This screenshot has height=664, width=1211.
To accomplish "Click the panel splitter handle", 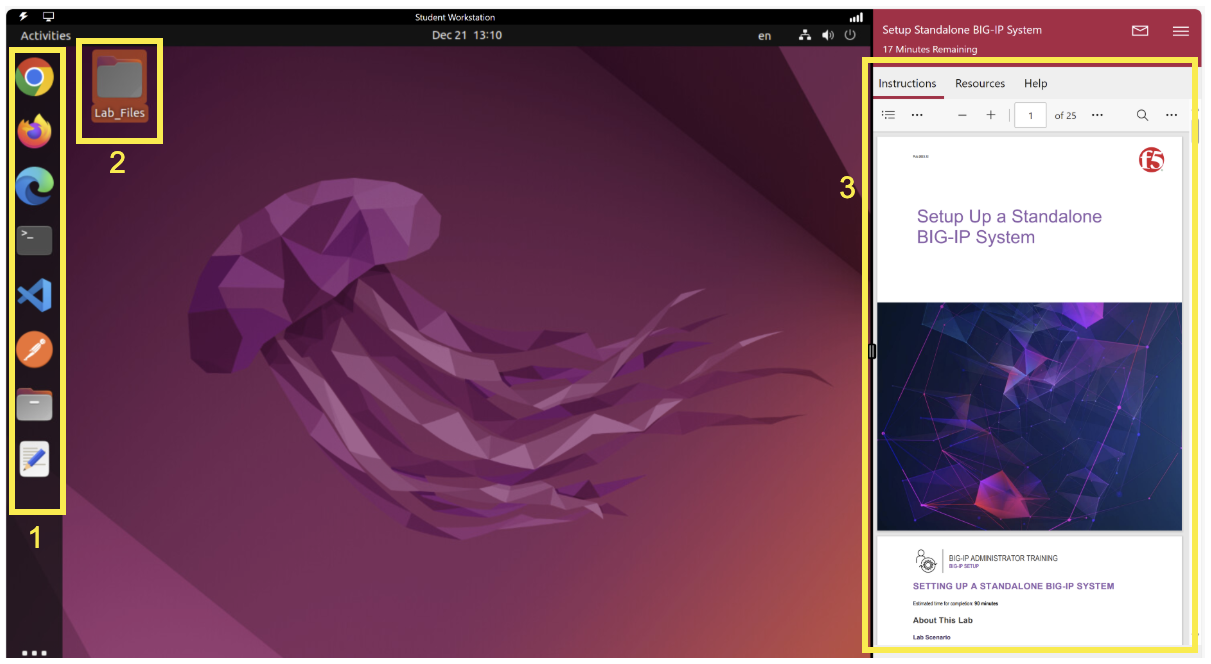I will 872,351.
